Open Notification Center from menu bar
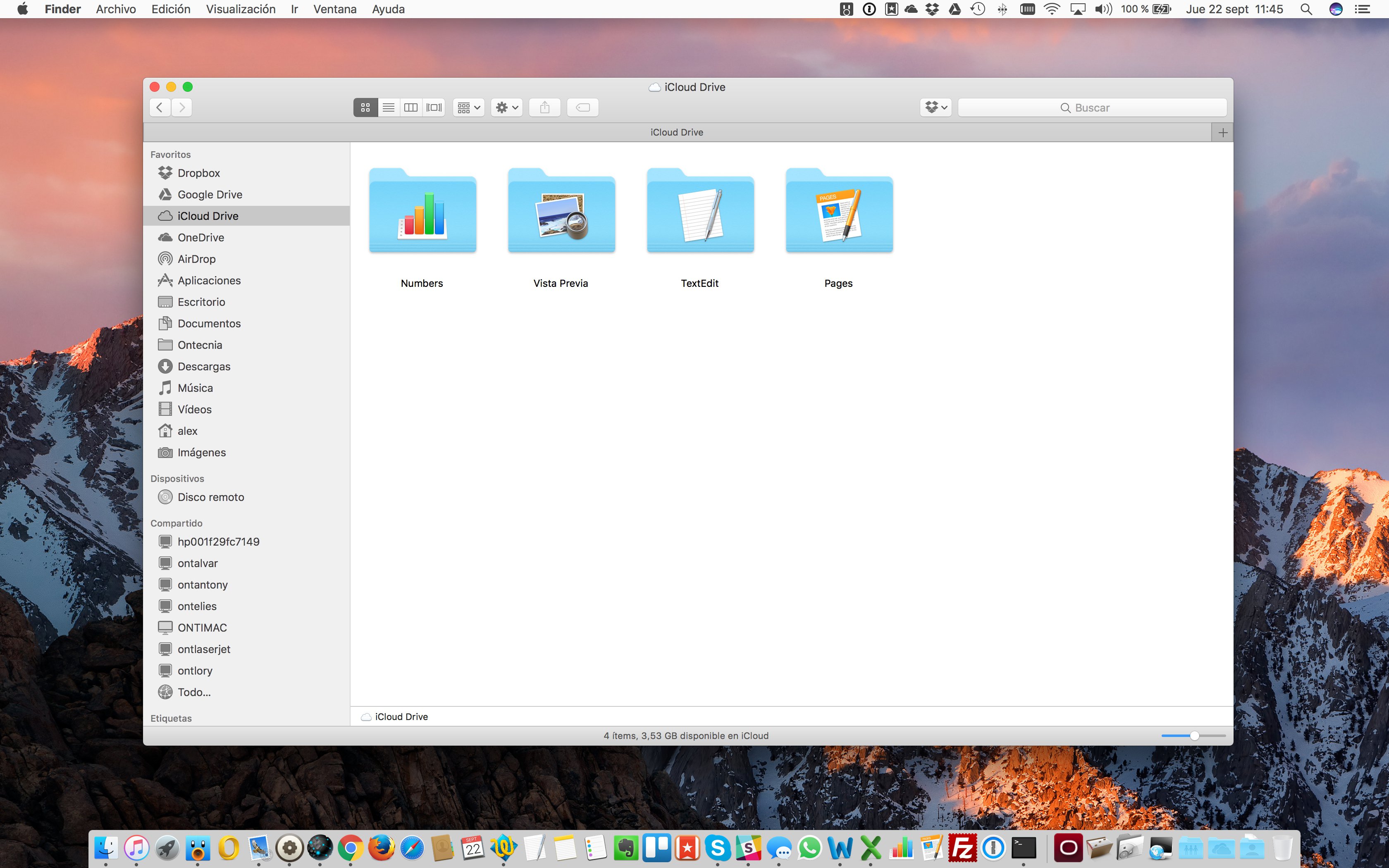This screenshot has height=868, width=1389. coord(1363,9)
